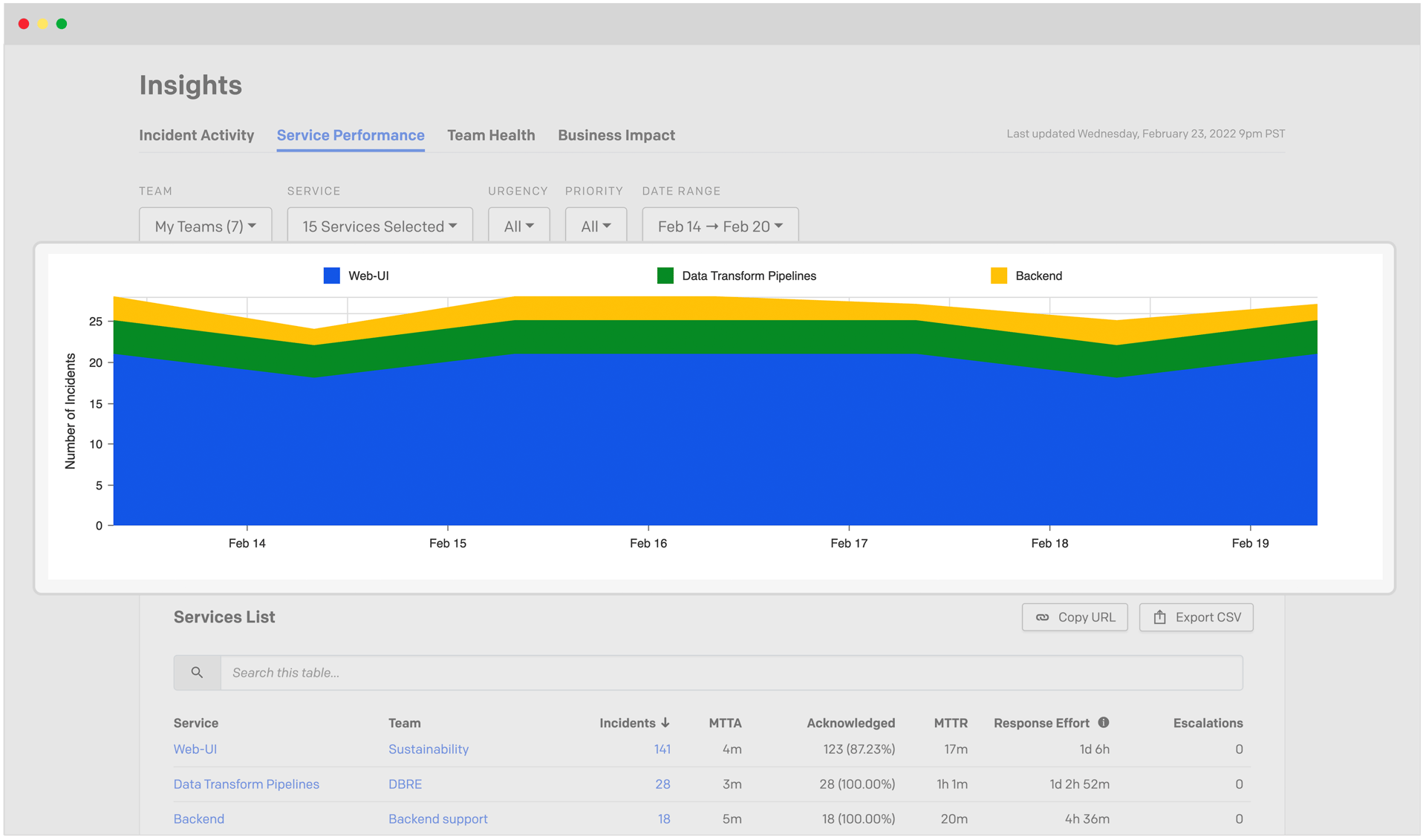Click the info icon beside Response Effort
The width and height of the screenshot is (1426, 840).
click(x=1104, y=723)
